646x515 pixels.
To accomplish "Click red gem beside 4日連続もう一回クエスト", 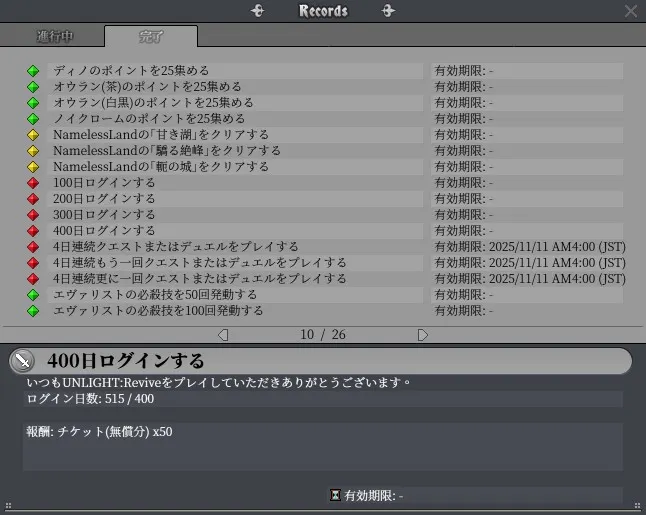I will pos(33,263).
